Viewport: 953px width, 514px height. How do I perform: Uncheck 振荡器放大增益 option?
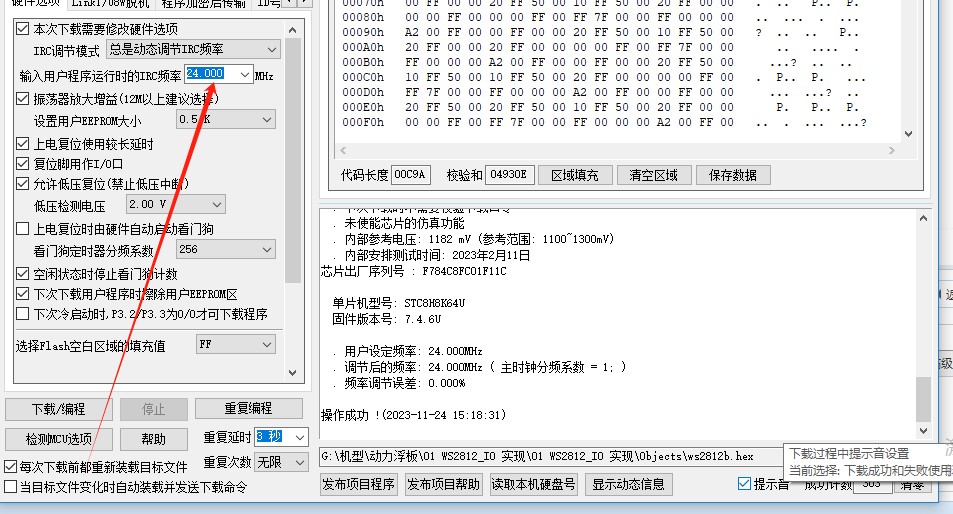tap(22, 98)
